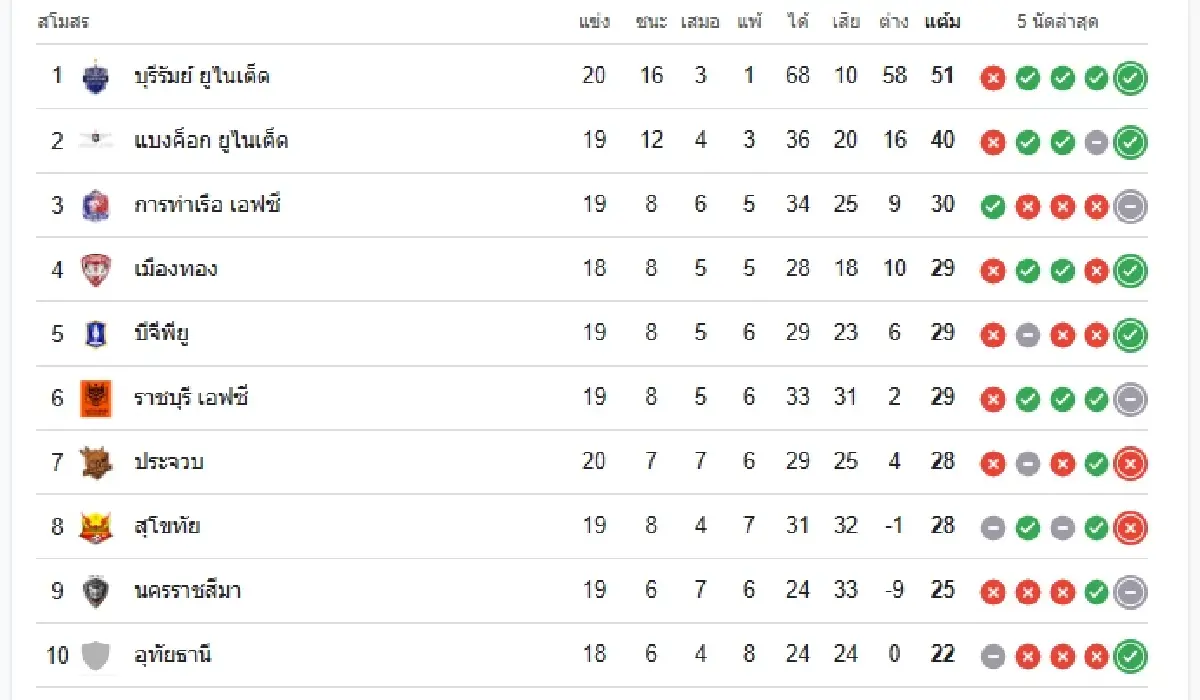Click Prachuap's latest loss indicator
Image resolution: width=1200 pixels, height=700 pixels.
[x=1130, y=464]
